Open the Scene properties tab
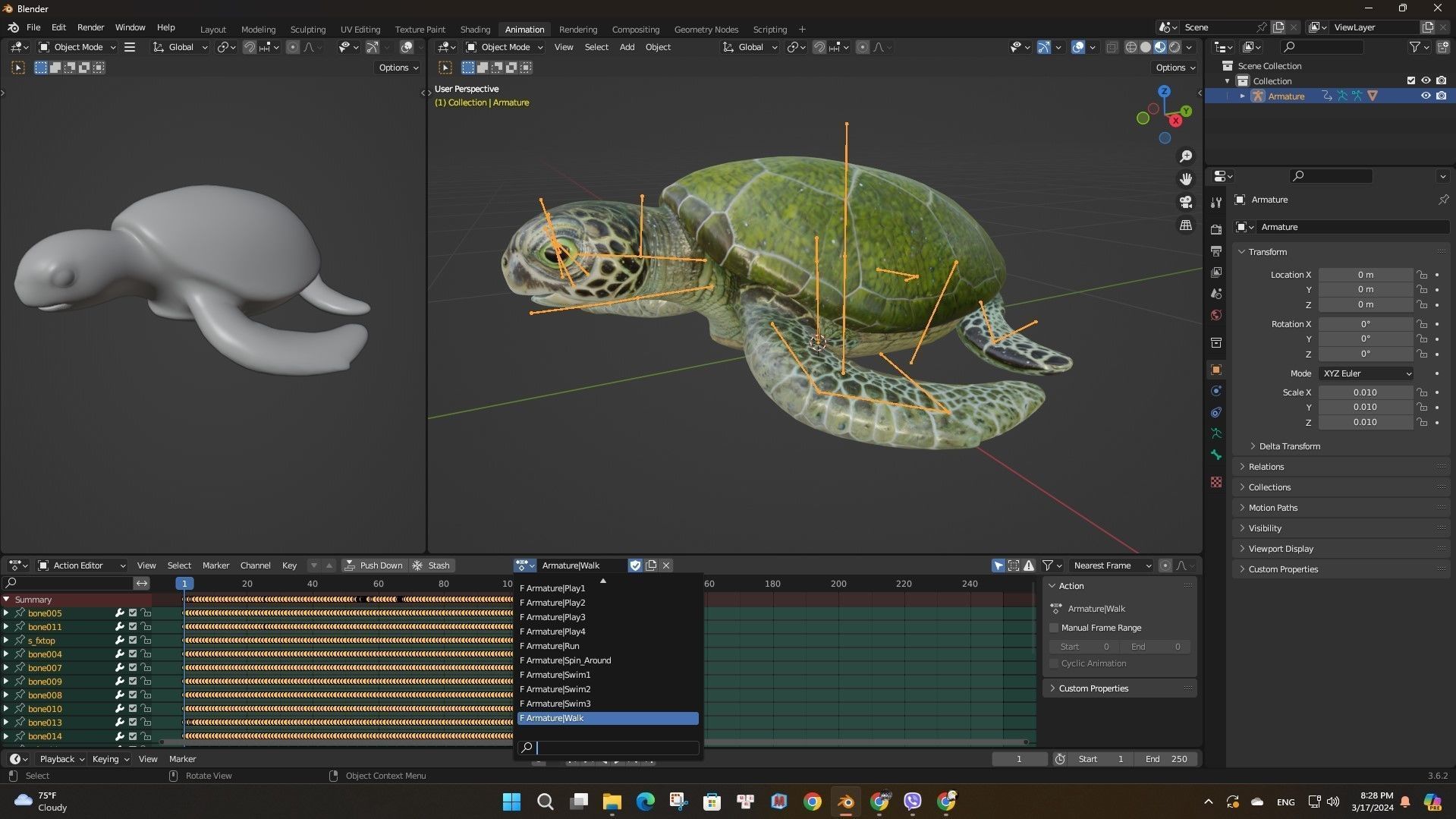 pos(1216,293)
